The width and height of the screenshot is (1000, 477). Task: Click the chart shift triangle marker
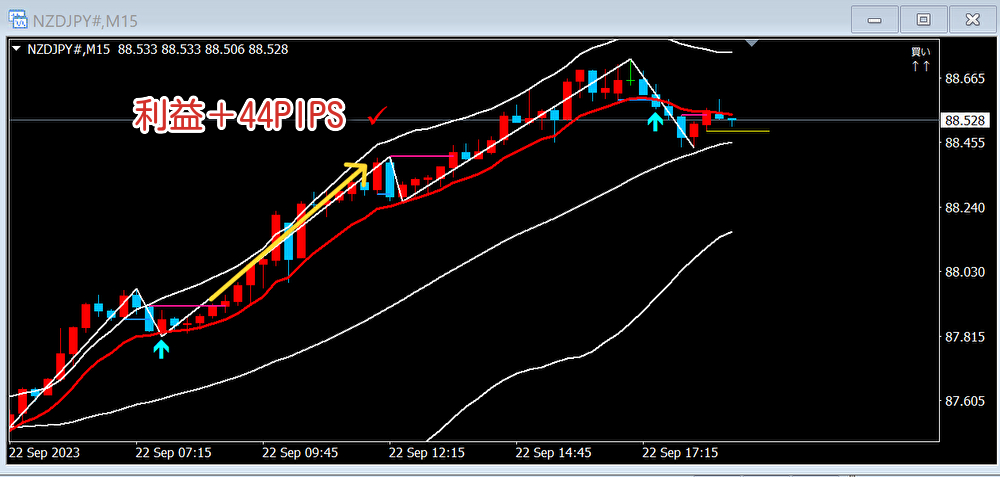click(752, 43)
